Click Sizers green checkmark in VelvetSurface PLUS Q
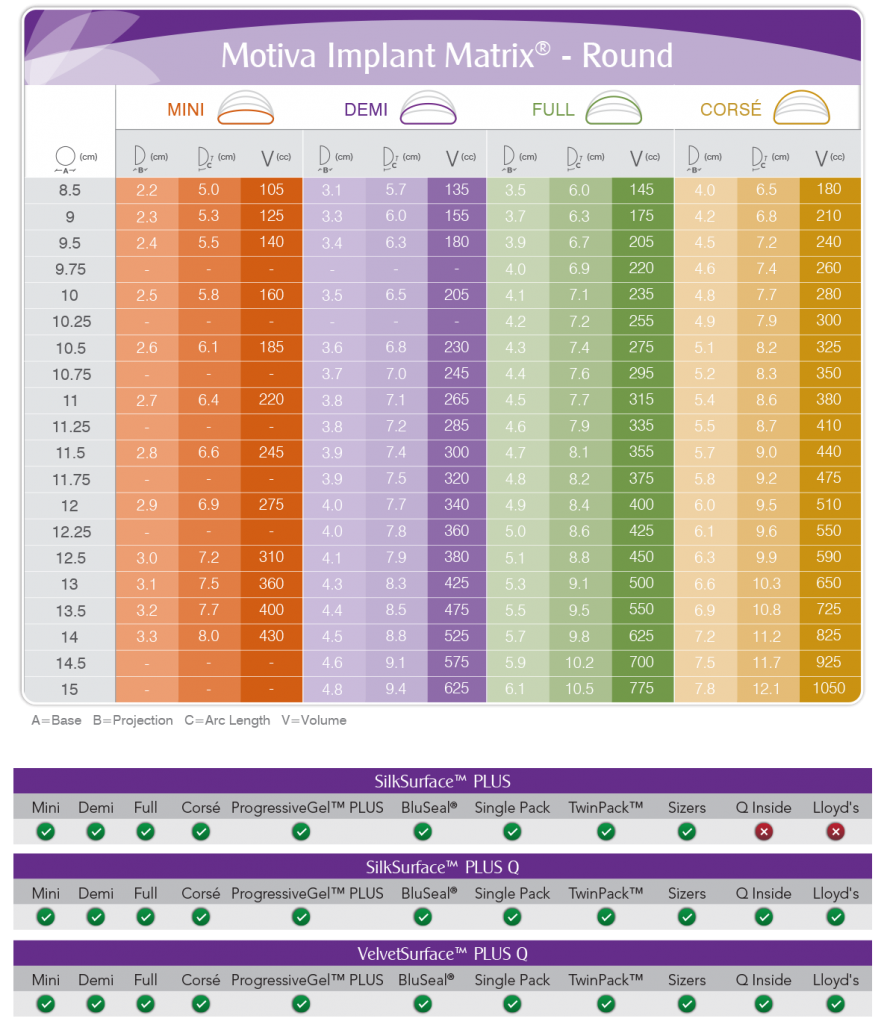Viewport: 887px width, 1030px height. tap(686, 1004)
